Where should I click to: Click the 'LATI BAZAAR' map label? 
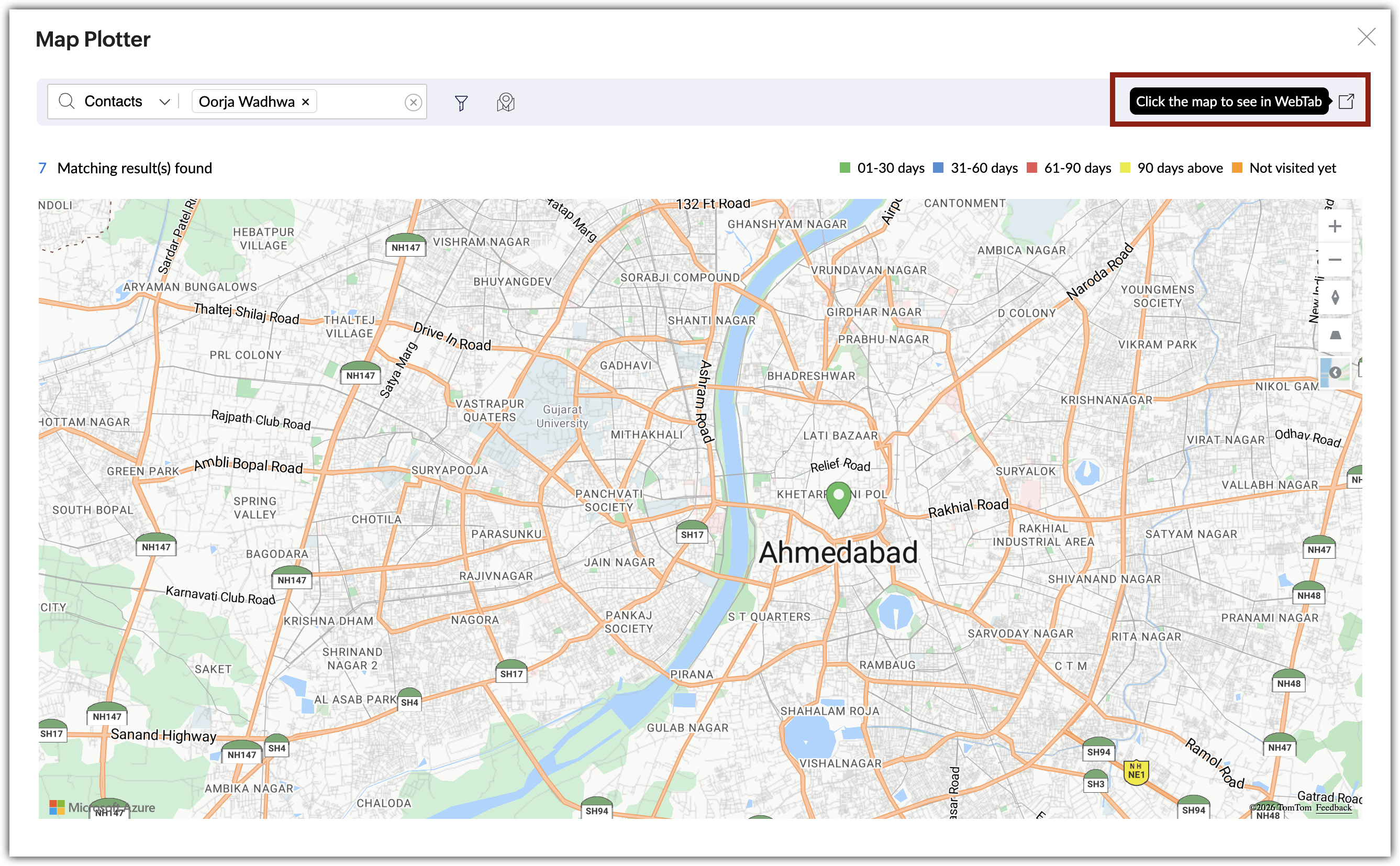840,436
